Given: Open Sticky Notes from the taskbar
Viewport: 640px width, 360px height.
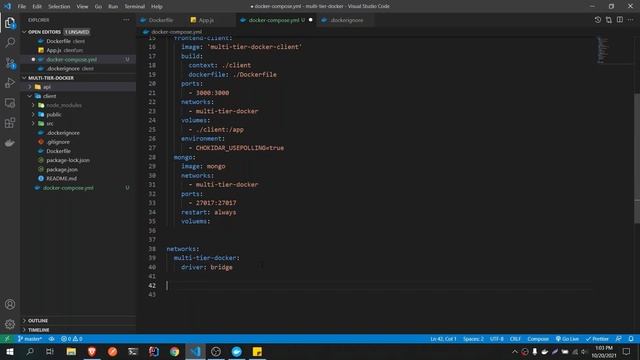Looking at the screenshot, I should pyautogui.click(x=257, y=351).
